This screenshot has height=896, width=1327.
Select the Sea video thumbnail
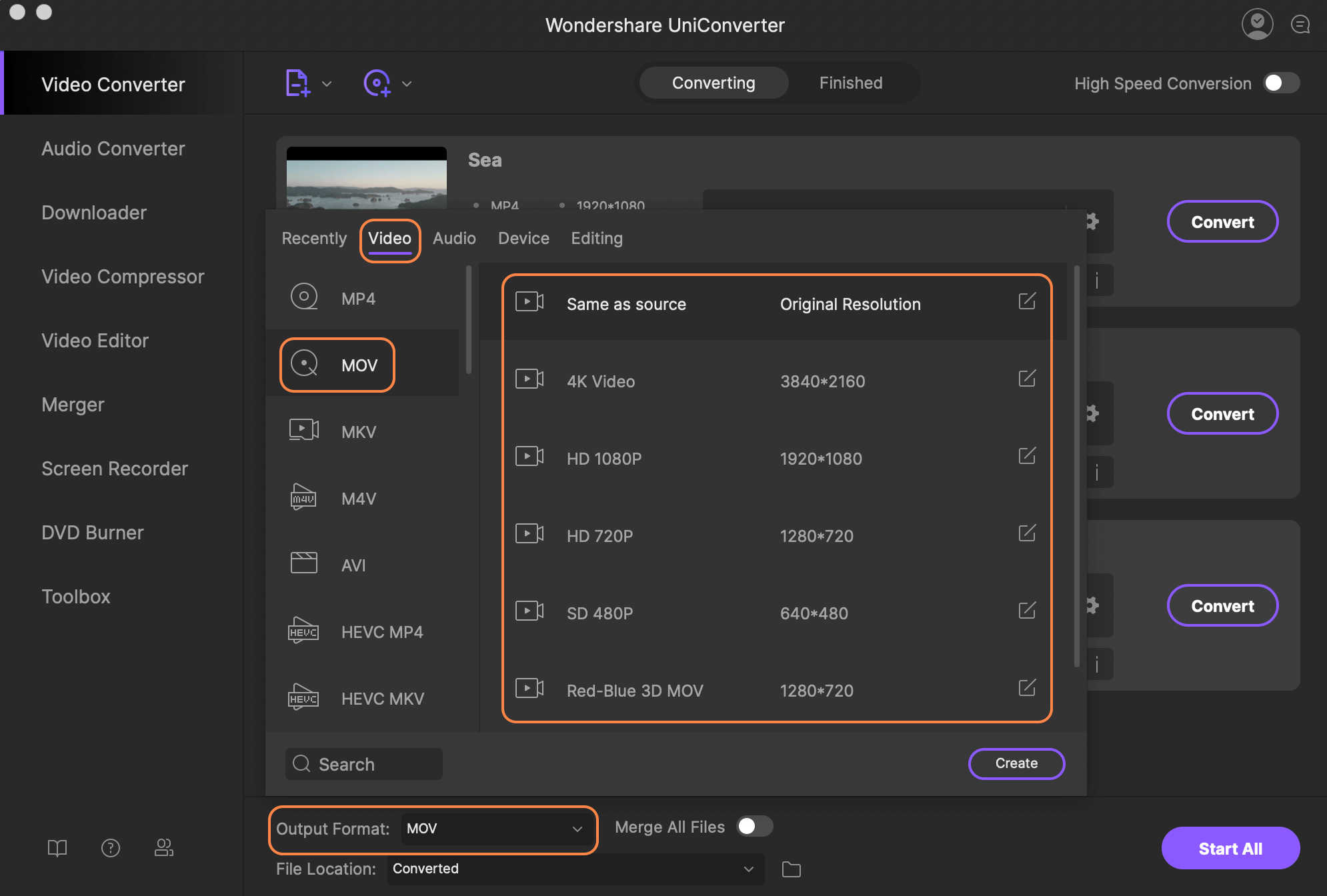(367, 180)
